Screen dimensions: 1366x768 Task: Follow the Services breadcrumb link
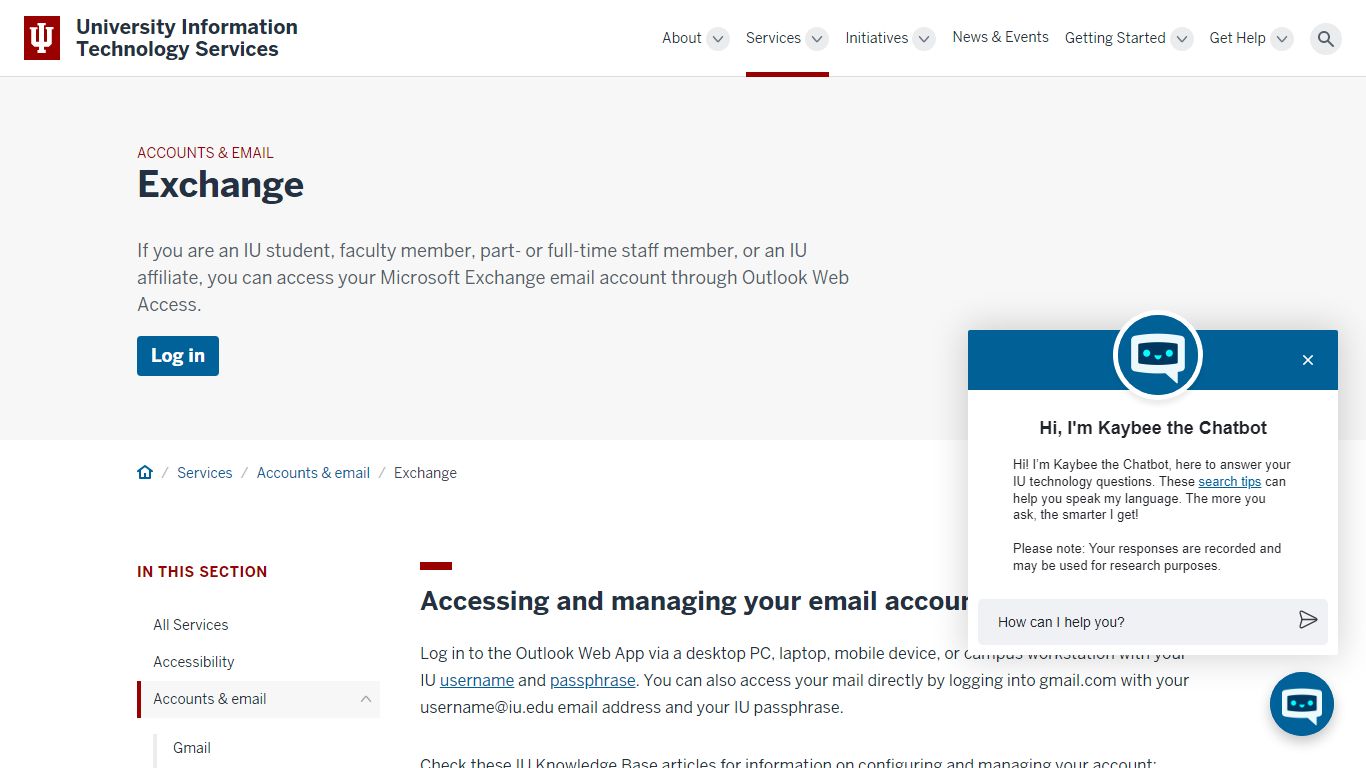tap(205, 473)
